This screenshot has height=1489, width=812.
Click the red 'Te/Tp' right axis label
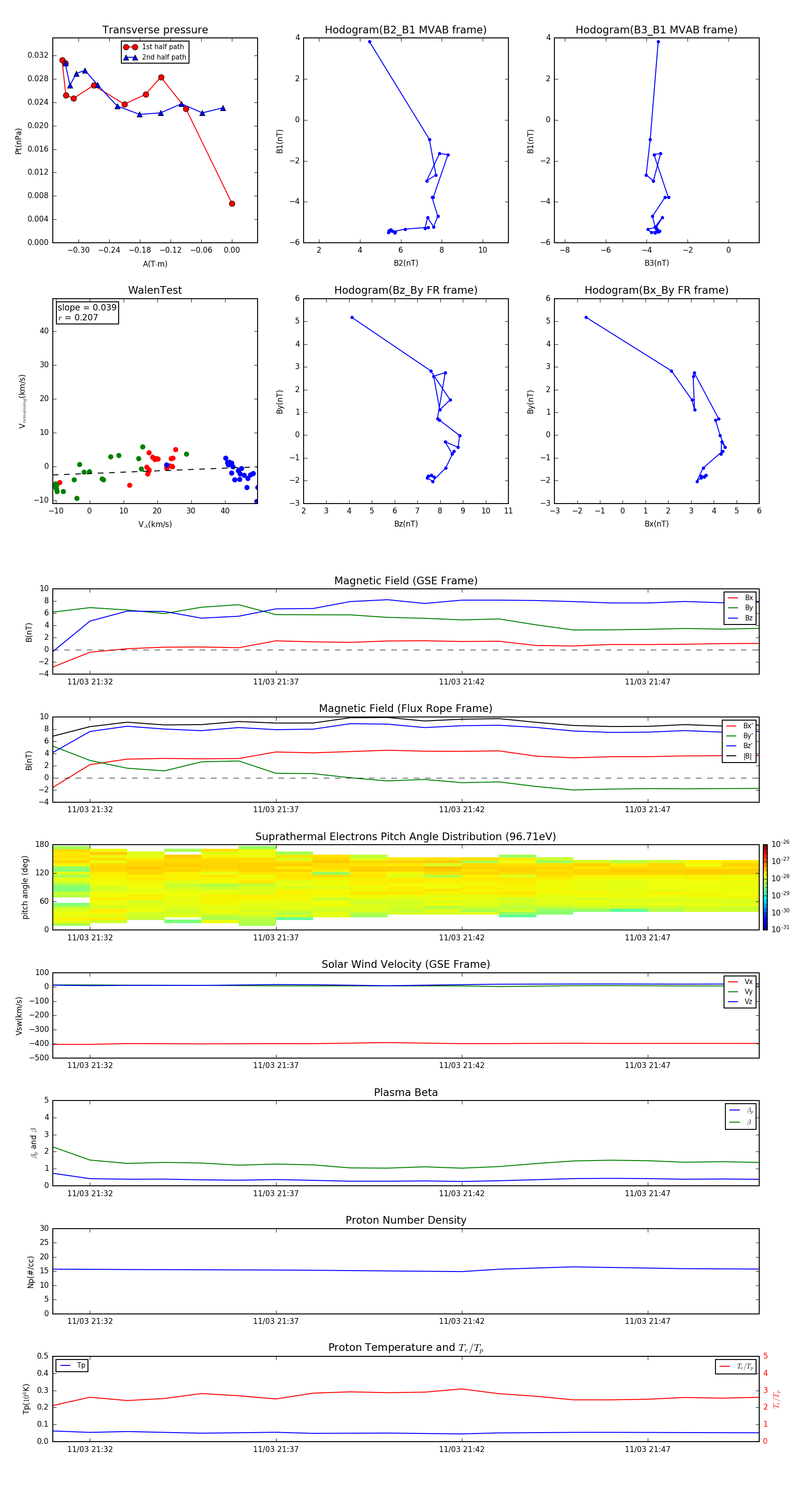pyautogui.click(x=776, y=1399)
